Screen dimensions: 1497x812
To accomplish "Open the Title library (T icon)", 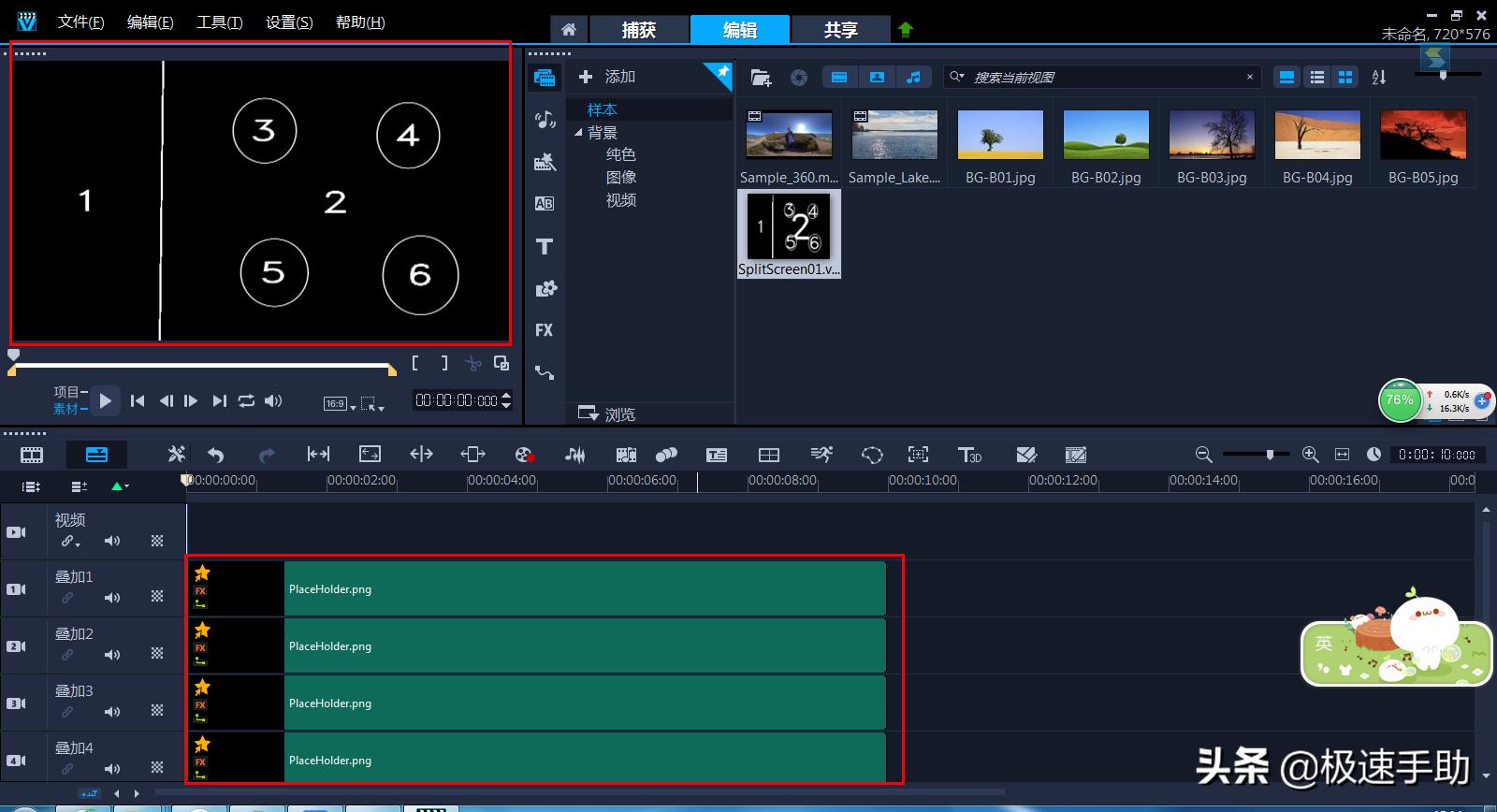I will [545, 247].
